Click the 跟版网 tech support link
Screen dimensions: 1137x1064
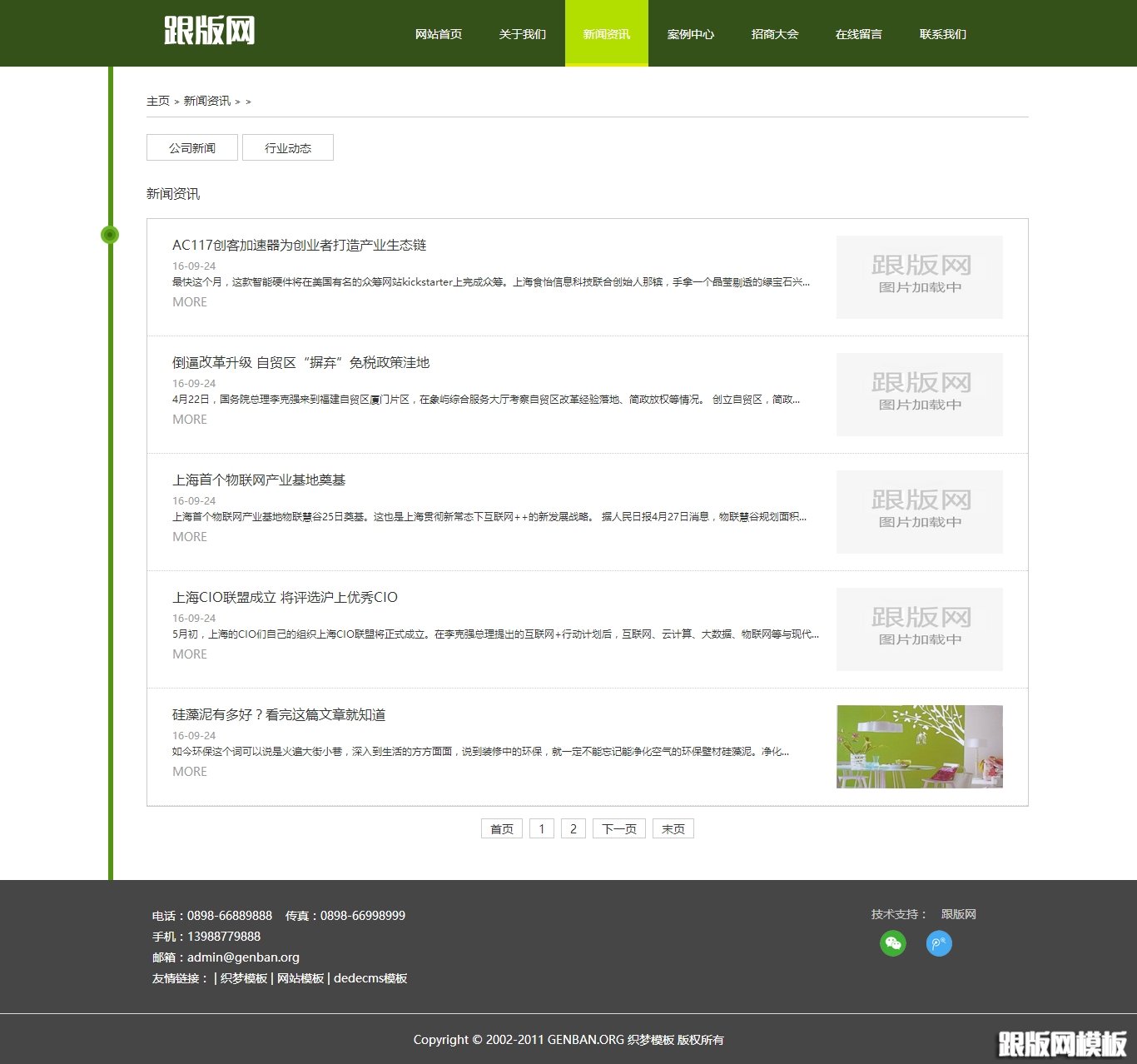[959, 914]
